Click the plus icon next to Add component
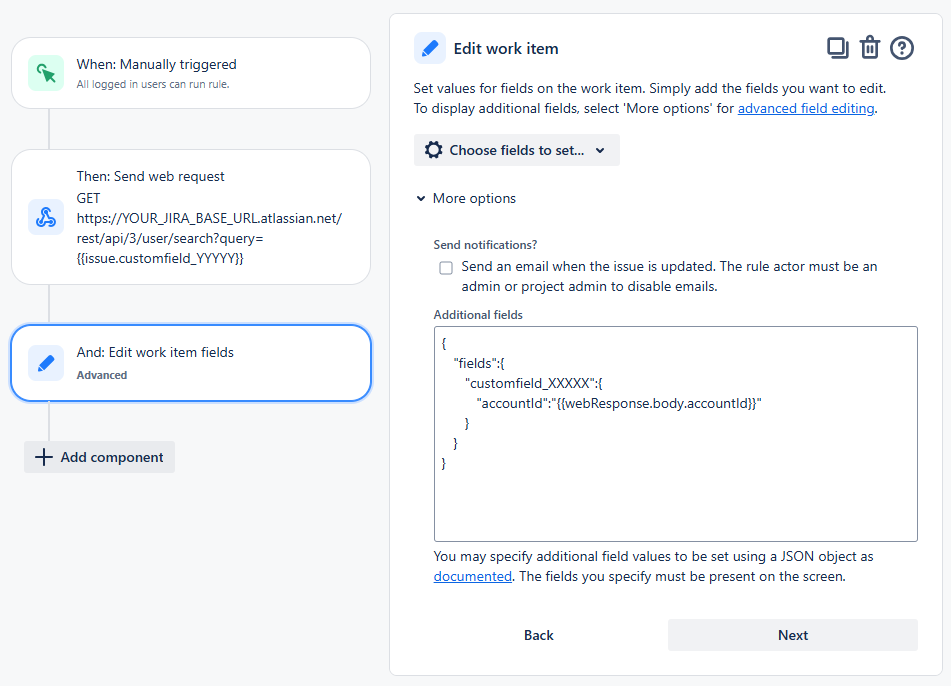Screen dimensions: 951x686 (44, 457)
